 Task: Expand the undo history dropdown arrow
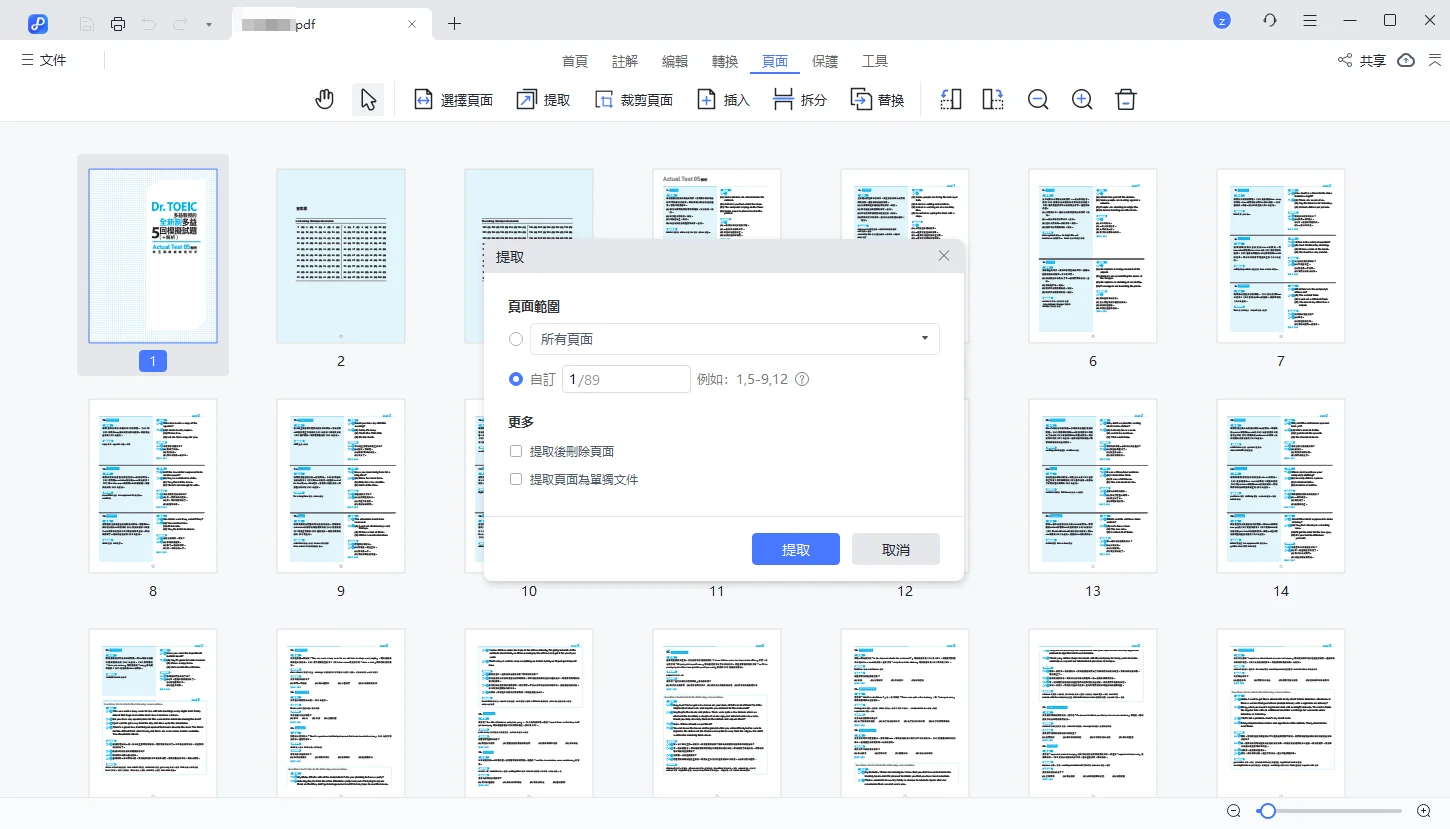208,22
